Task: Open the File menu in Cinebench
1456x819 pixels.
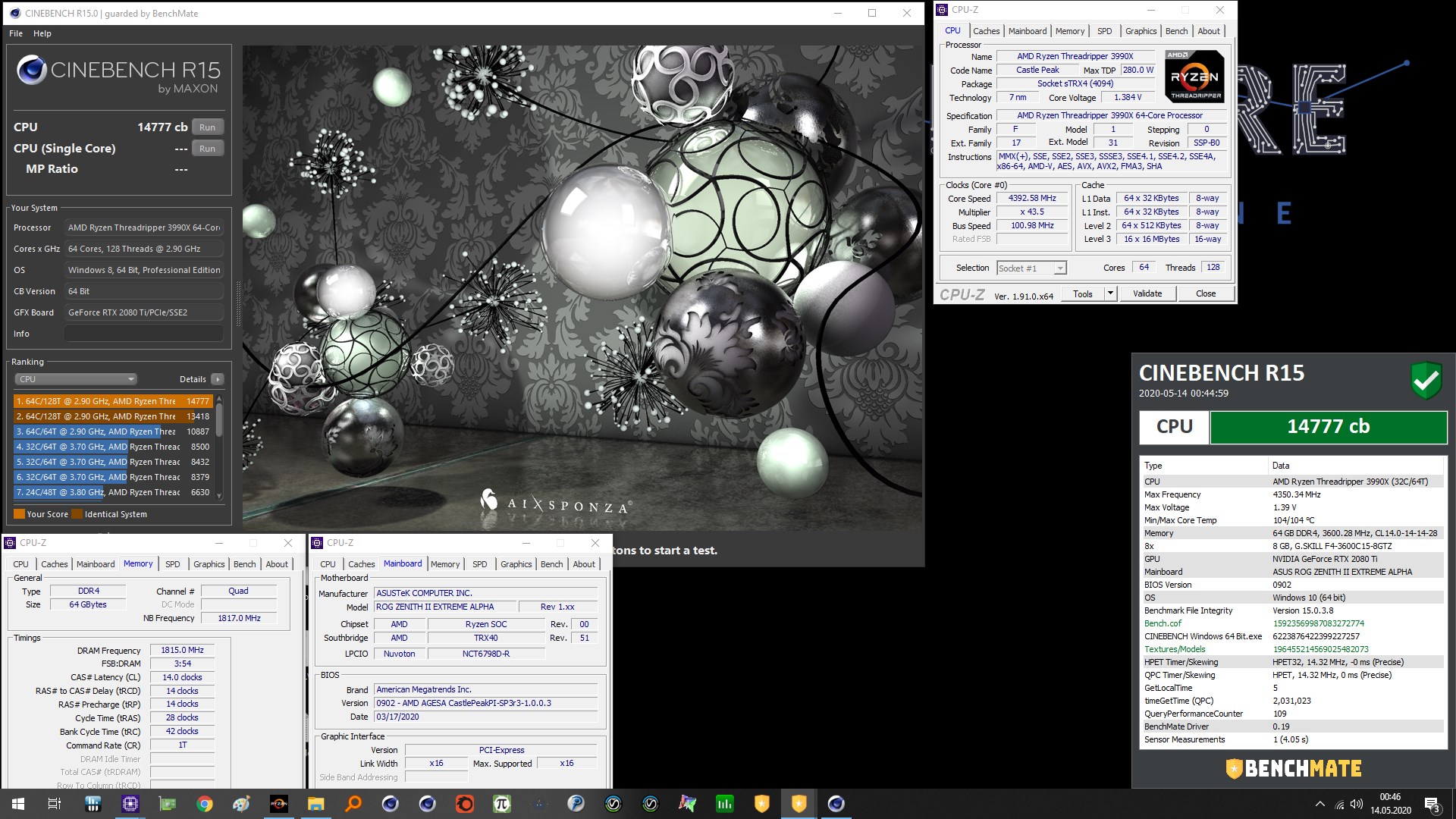Action: click(x=16, y=33)
